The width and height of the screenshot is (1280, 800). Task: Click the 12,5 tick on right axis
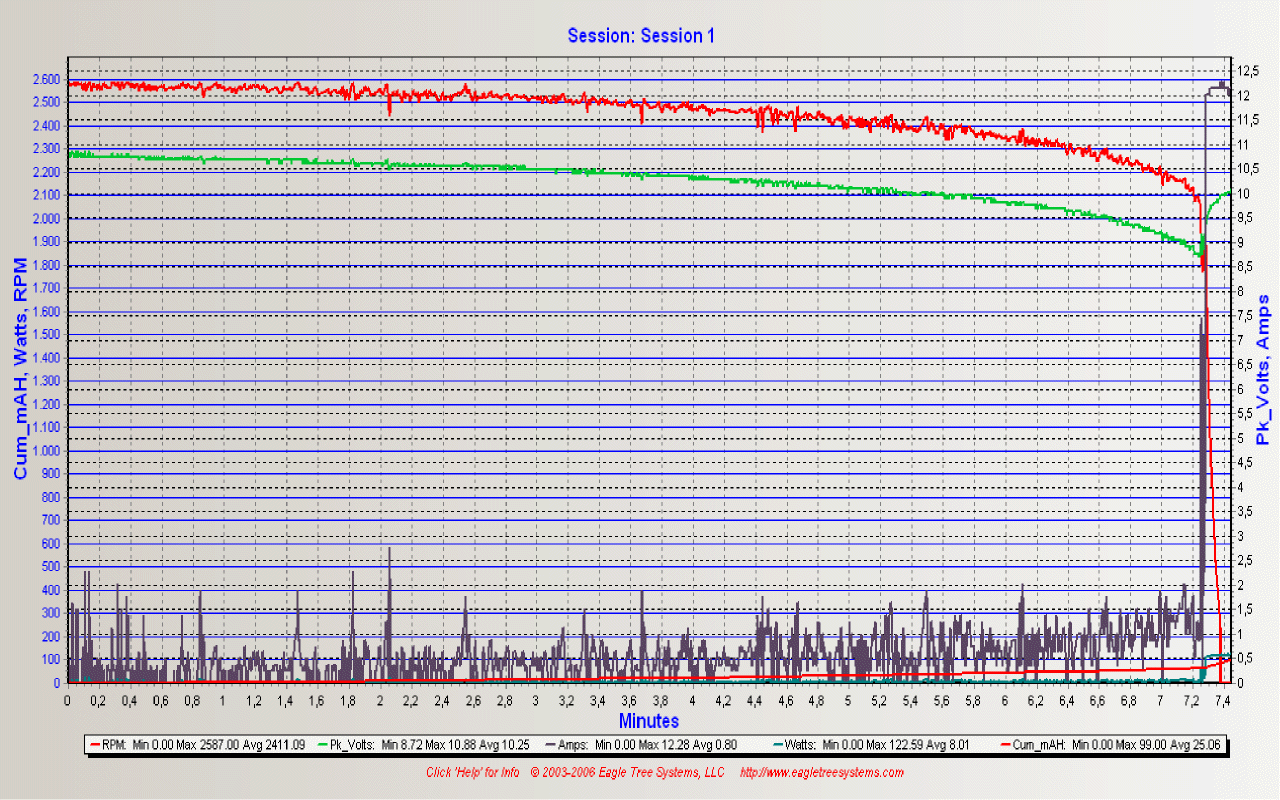coord(1247,71)
